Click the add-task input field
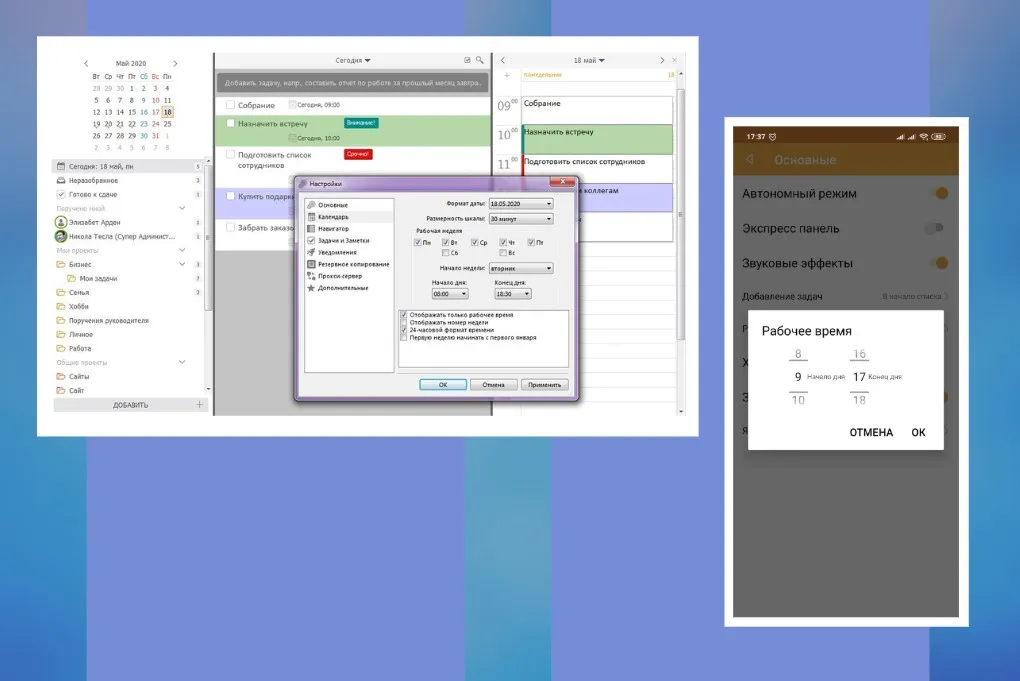1020x681 pixels. [x=352, y=83]
